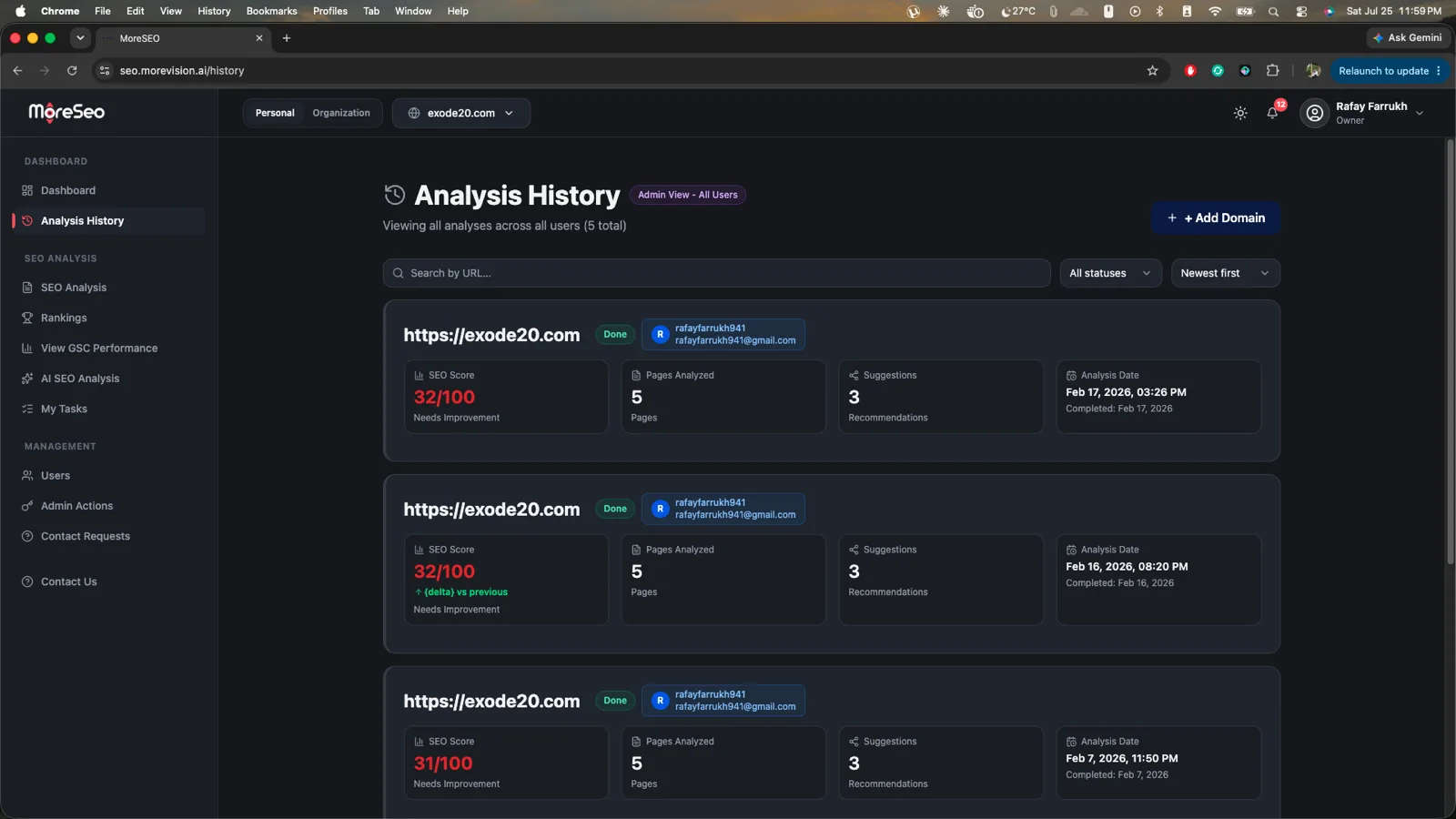Click the Rafay Farrukh profile avatar icon

click(x=1315, y=113)
